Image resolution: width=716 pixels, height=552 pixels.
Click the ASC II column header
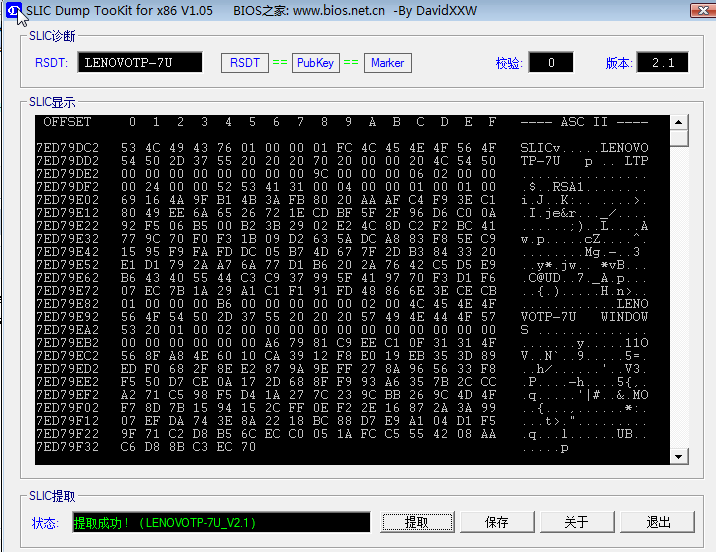584,122
